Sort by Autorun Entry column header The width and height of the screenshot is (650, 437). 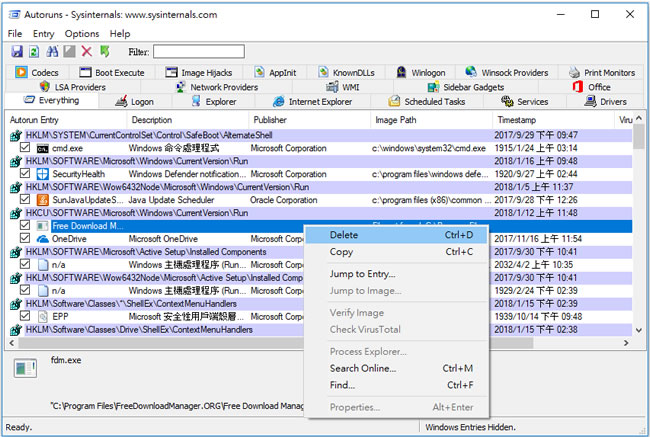66,120
